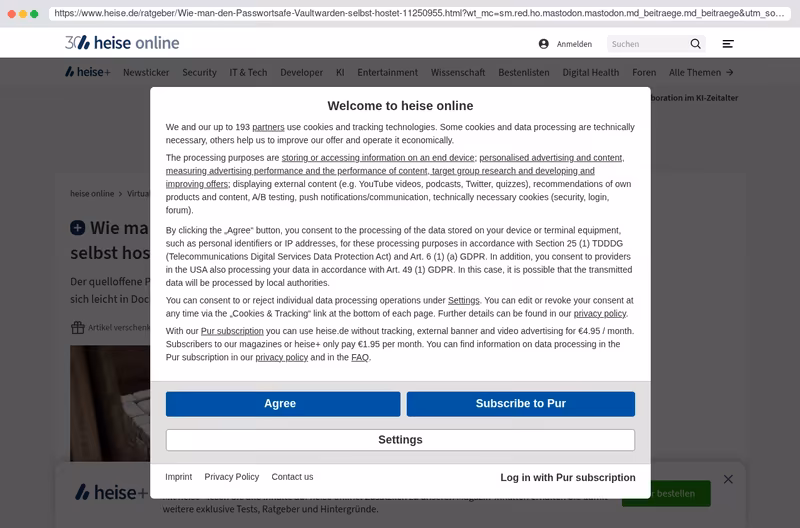Click privacy policy link after 'found in our'
Image resolution: width=800 pixels, height=528 pixels.
pos(600,314)
